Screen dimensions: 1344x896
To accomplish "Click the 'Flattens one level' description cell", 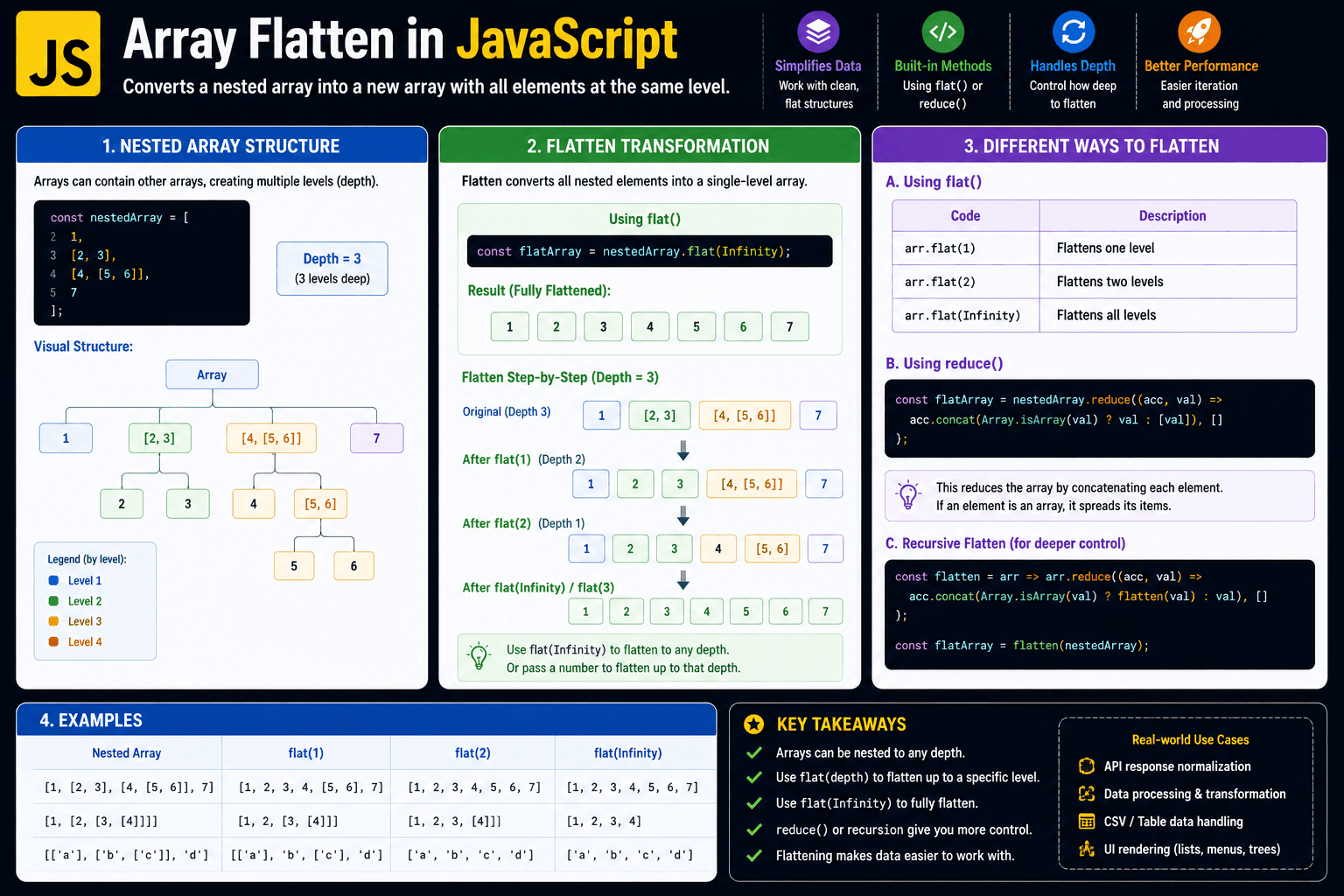I will [x=1168, y=248].
